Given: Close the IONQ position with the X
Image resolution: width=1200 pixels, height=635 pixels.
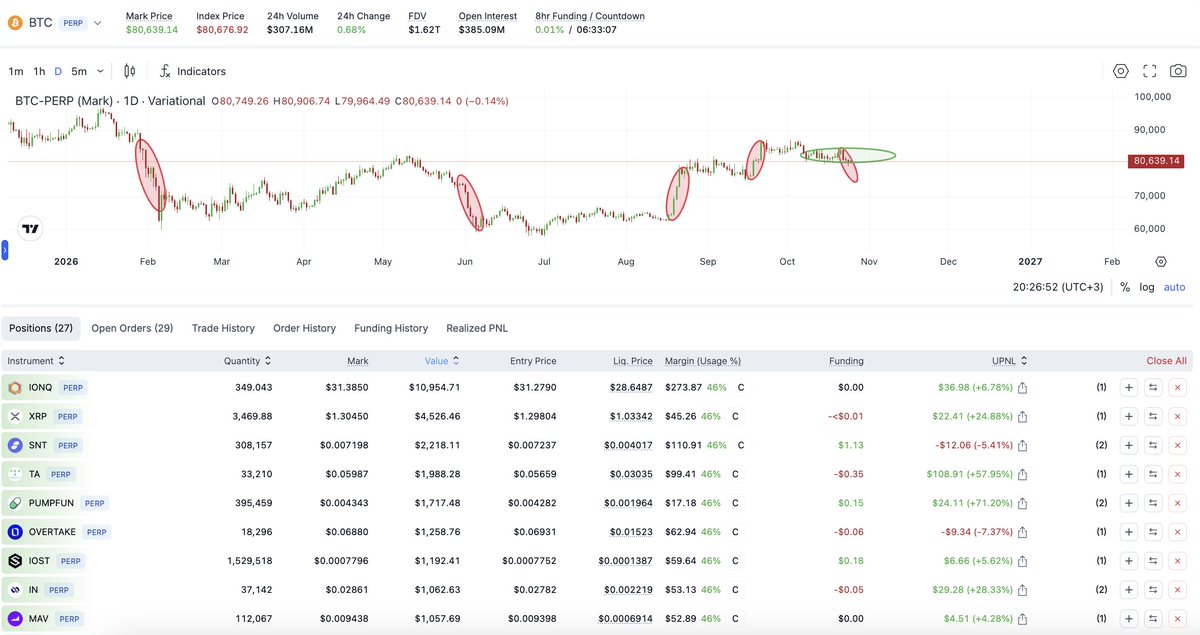Looking at the screenshot, I should tap(1178, 388).
